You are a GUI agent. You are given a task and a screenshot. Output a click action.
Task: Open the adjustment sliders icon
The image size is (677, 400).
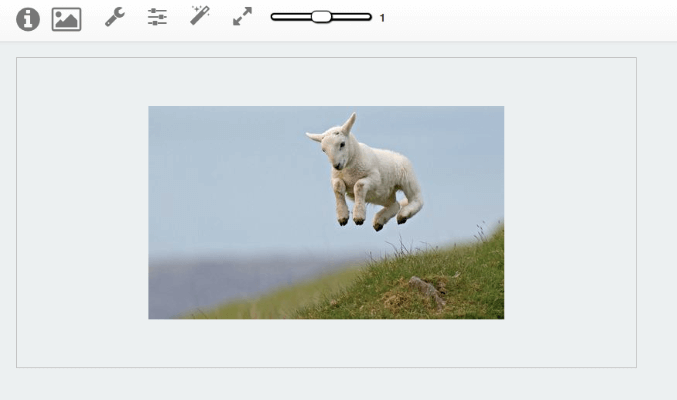[157, 17]
